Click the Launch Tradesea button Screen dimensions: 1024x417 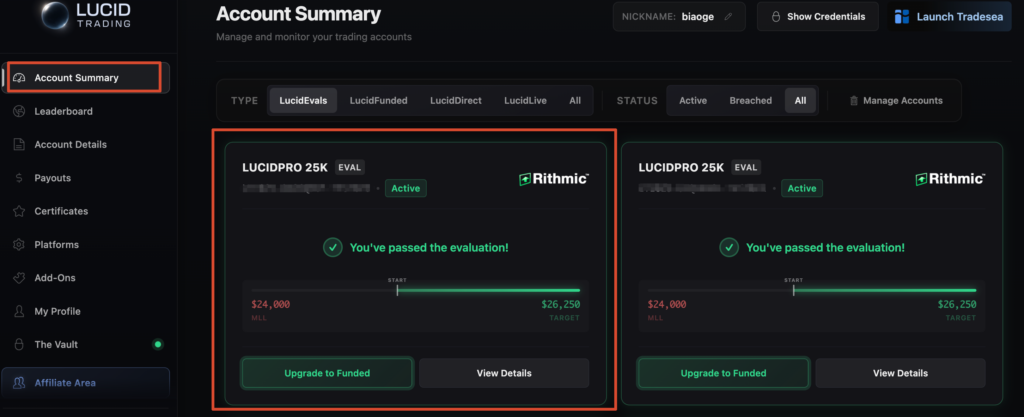[x=948, y=17]
